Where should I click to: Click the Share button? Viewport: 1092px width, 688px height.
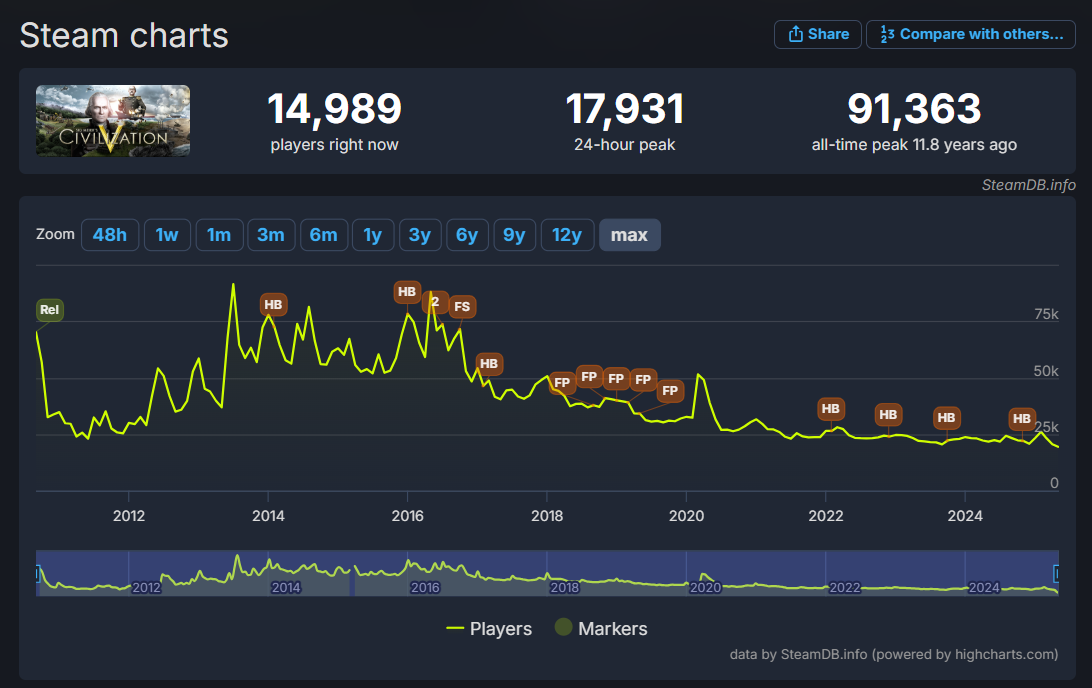pos(818,34)
